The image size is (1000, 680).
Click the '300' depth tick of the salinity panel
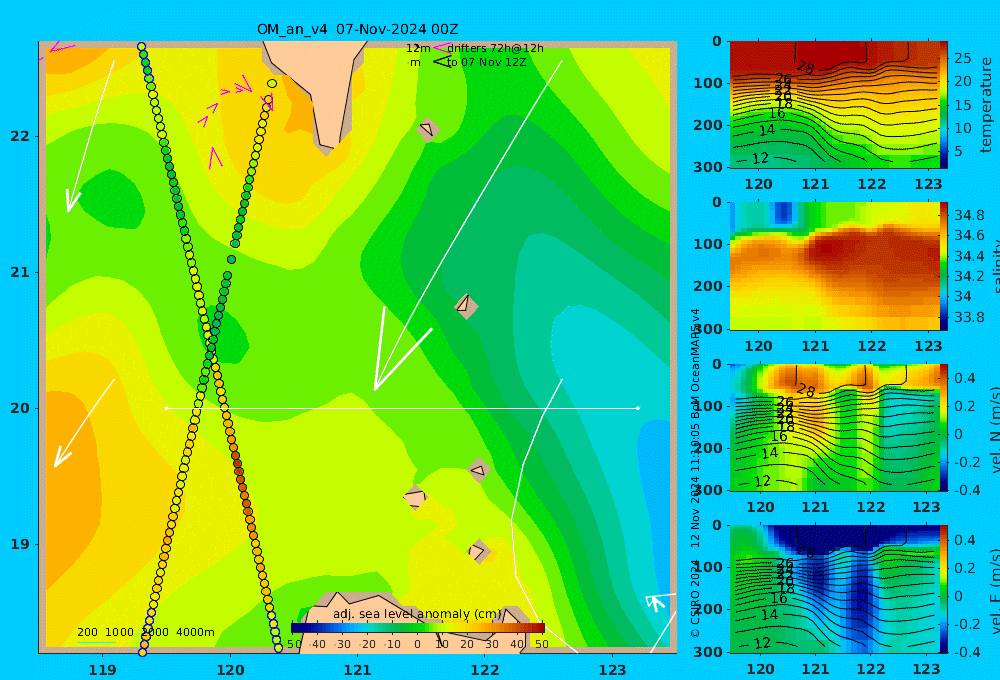(708, 329)
